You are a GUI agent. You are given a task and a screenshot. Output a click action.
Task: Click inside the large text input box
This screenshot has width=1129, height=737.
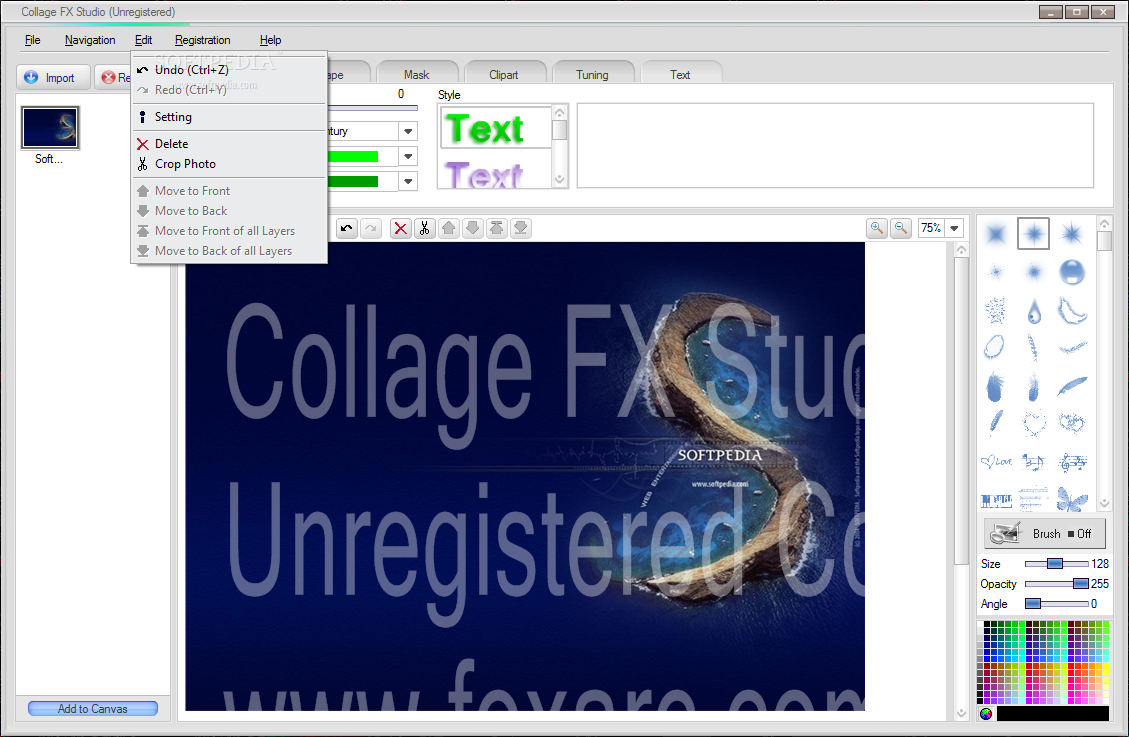pyautogui.click(x=835, y=145)
